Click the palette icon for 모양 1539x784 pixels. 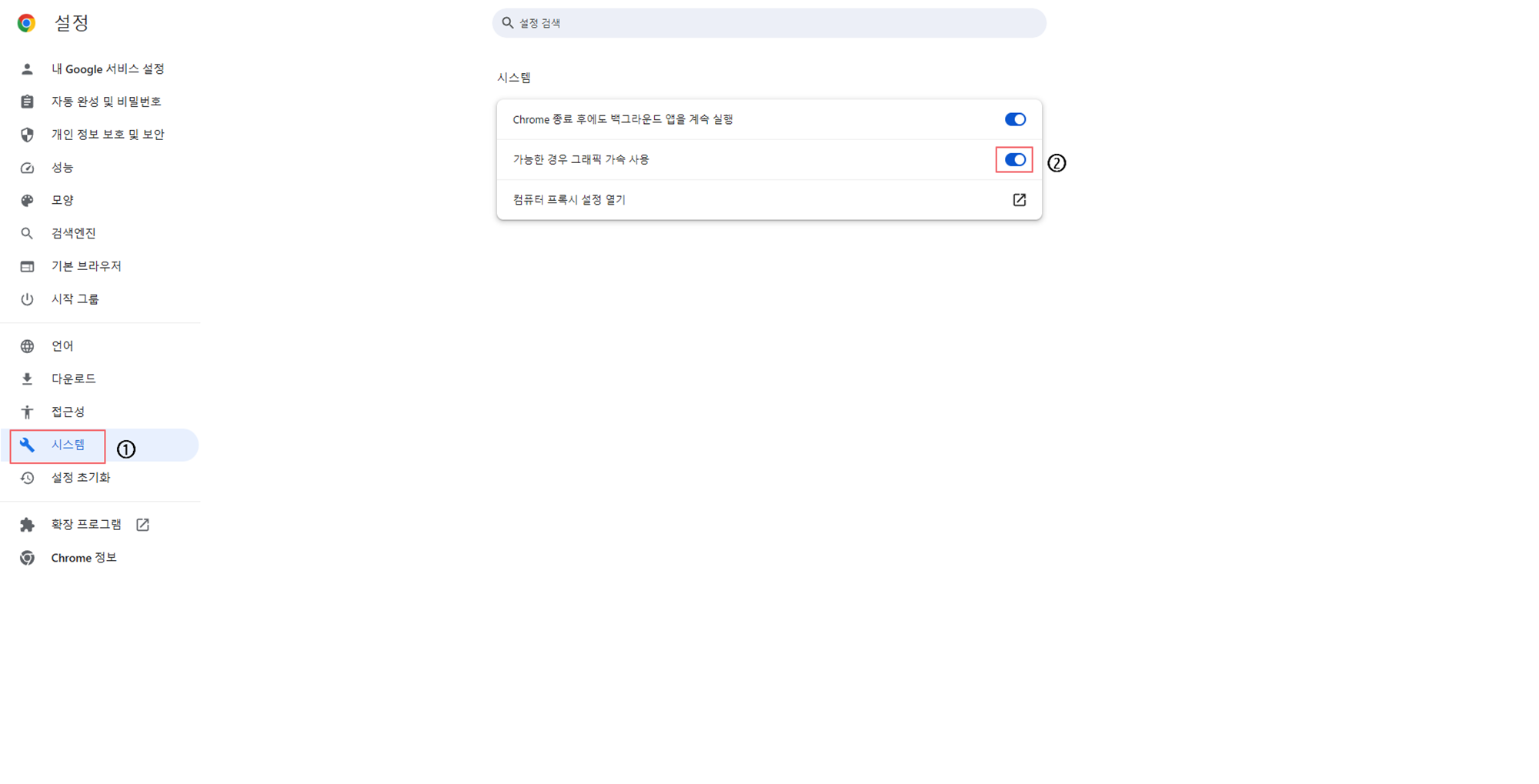[27, 201]
